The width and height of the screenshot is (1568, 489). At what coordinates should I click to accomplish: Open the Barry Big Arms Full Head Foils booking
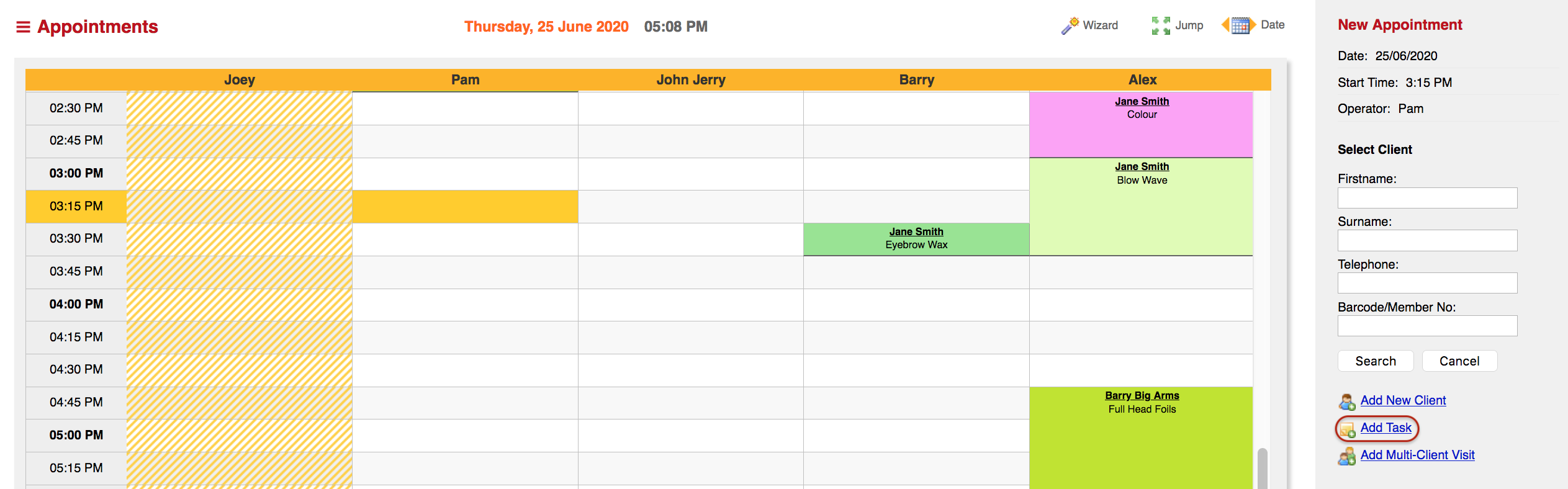[x=1141, y=437]
